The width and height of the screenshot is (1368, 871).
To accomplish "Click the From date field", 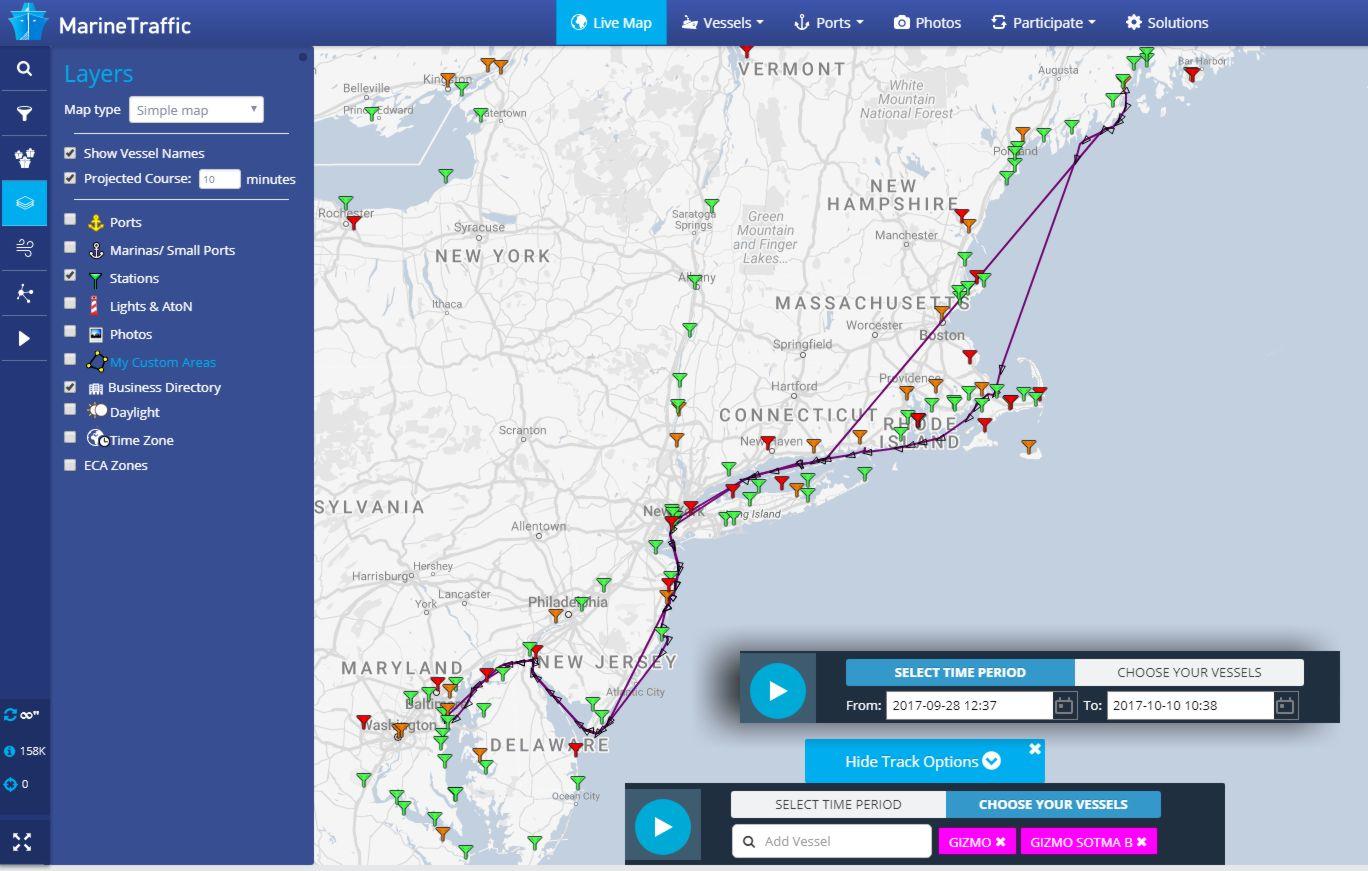I will click(969, 705).
